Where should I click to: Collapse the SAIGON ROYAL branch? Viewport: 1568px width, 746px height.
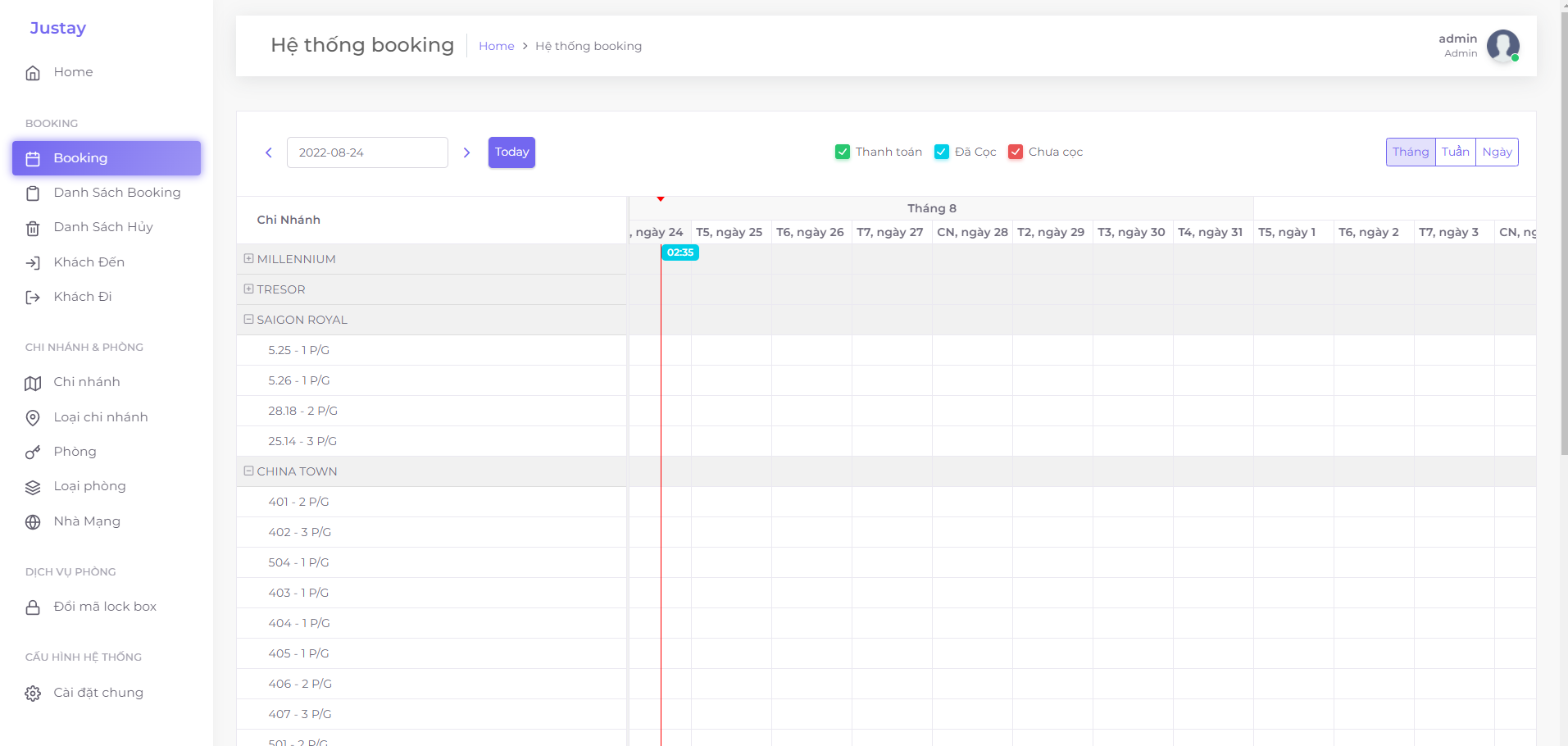pyautogui.click(x=248, y=319)
